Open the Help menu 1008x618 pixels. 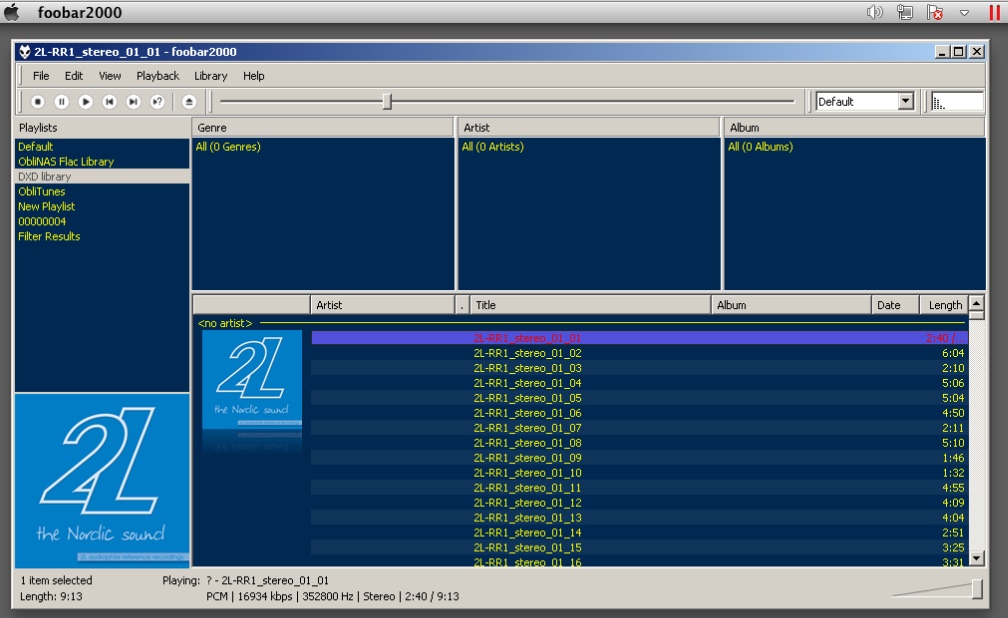253,76
